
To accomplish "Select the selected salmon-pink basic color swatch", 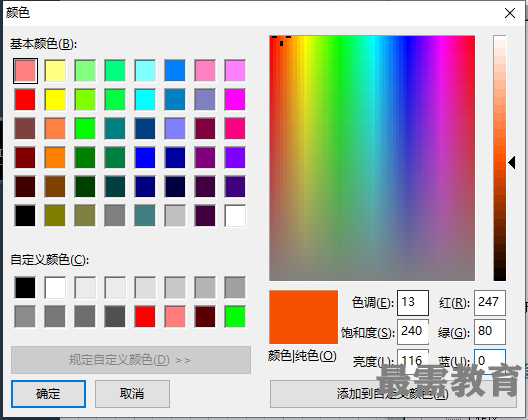I will pyautogui.click(x=25, y=71).
